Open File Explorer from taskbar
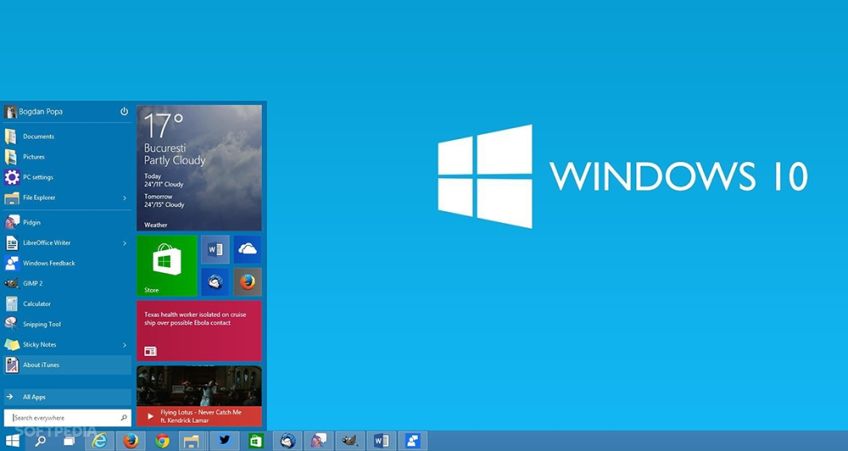 [192, 441]
